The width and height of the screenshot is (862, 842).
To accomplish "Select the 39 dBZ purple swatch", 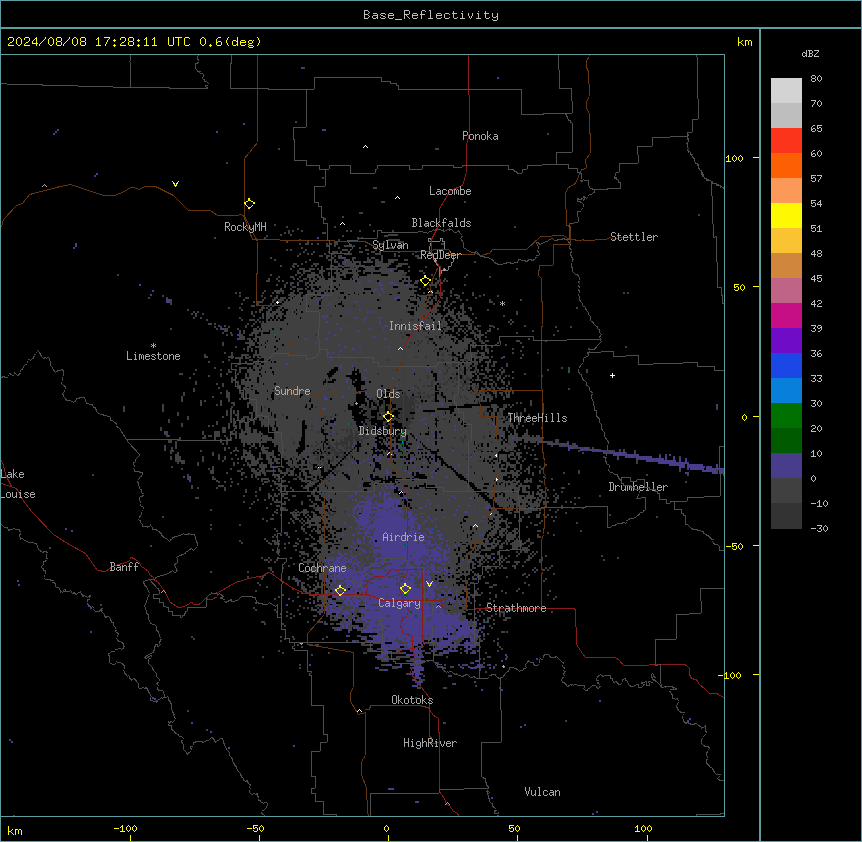I will pos(786,341).
